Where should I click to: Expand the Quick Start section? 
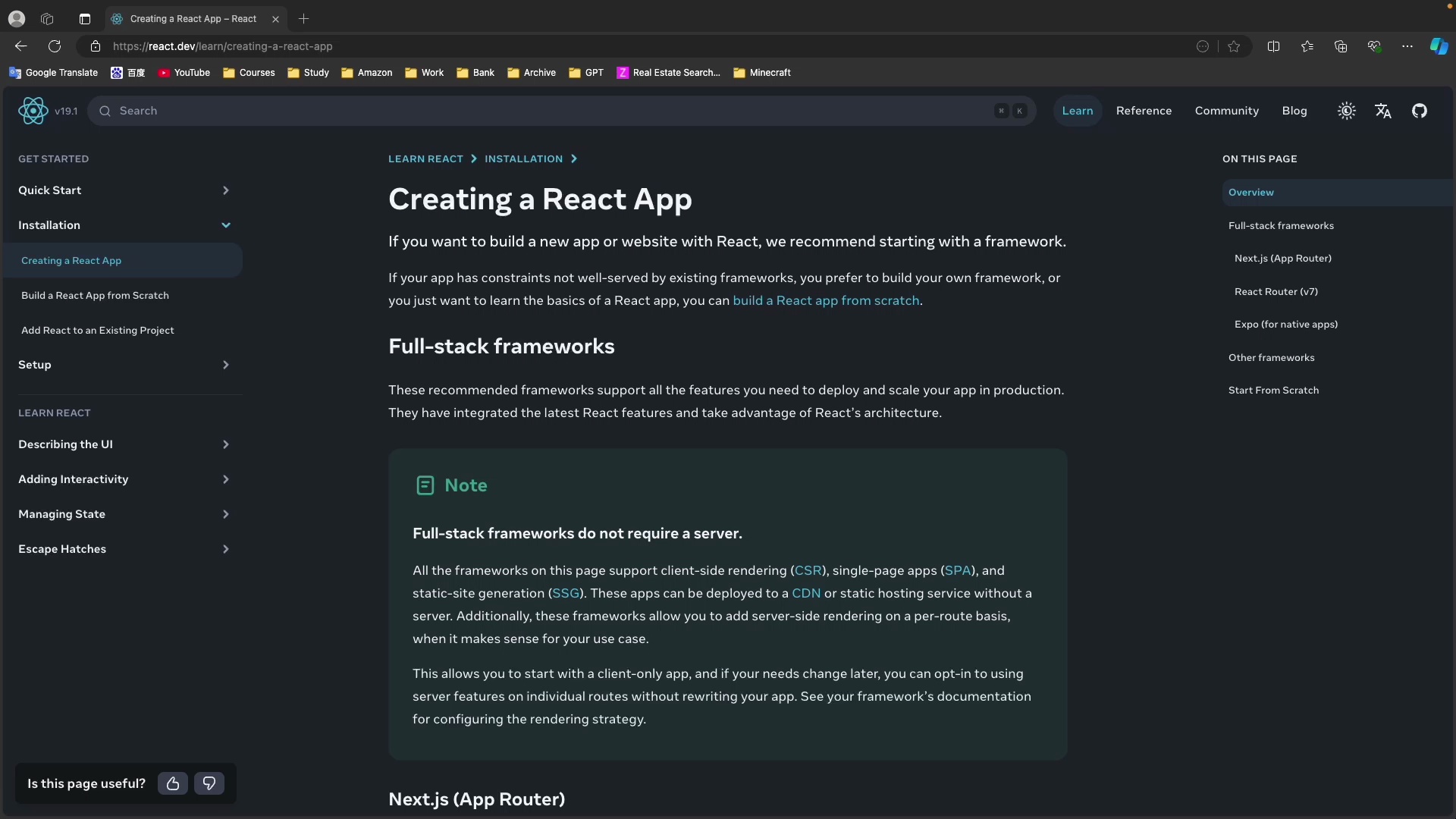point(123,190)
